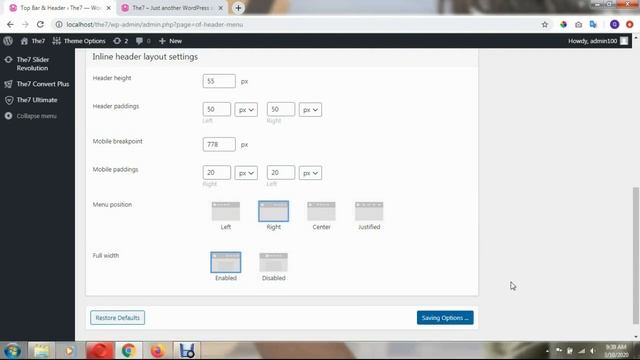Click the first Mobile paddings input

click(216, 173)
